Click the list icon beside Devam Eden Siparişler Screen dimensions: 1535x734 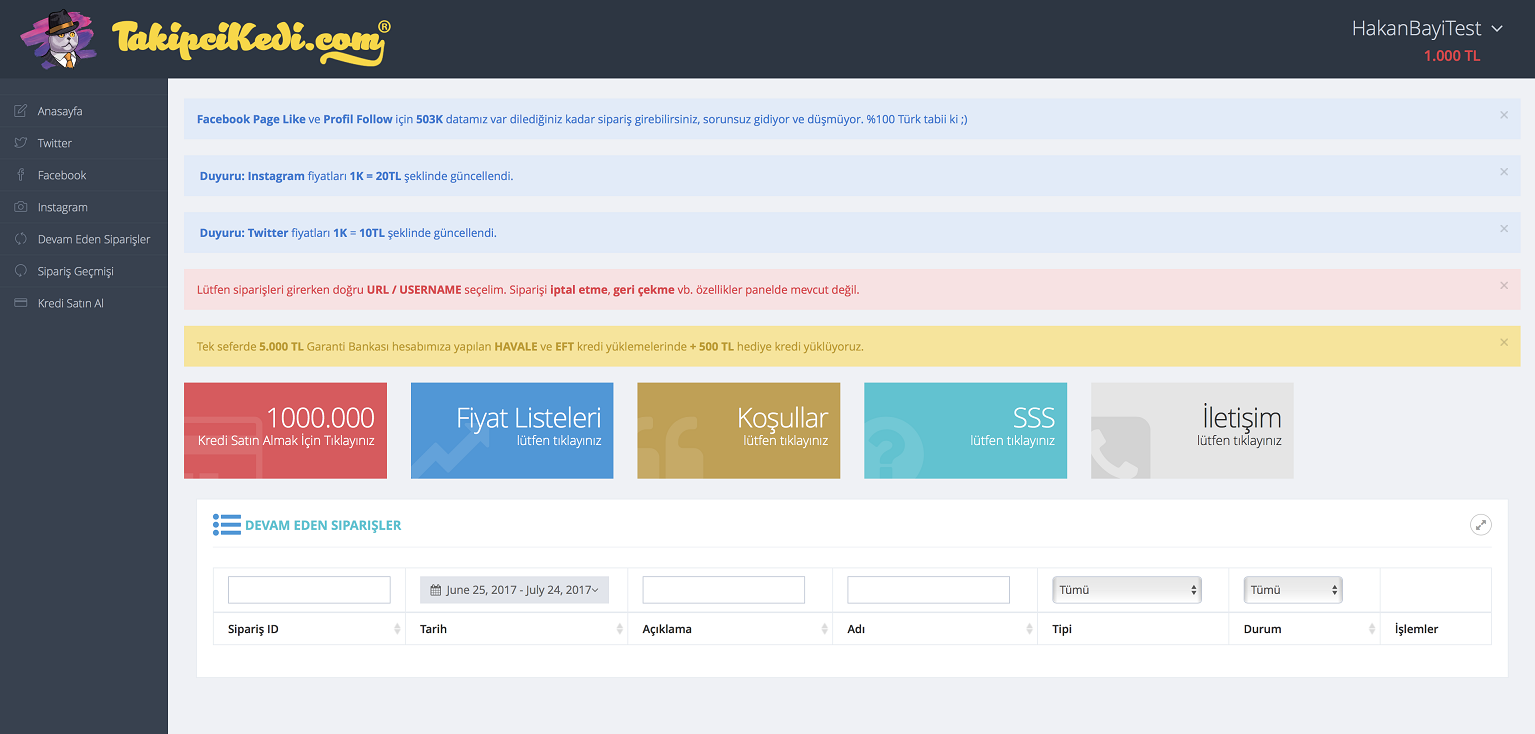click(227, 525)
